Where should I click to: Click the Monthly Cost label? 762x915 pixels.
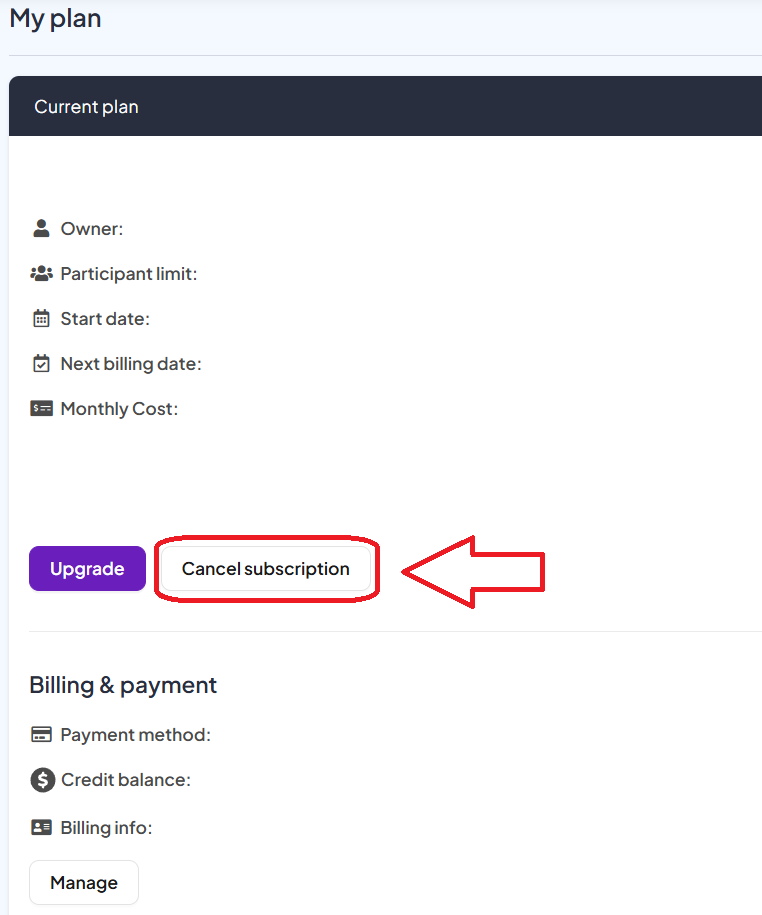[119, 409]
